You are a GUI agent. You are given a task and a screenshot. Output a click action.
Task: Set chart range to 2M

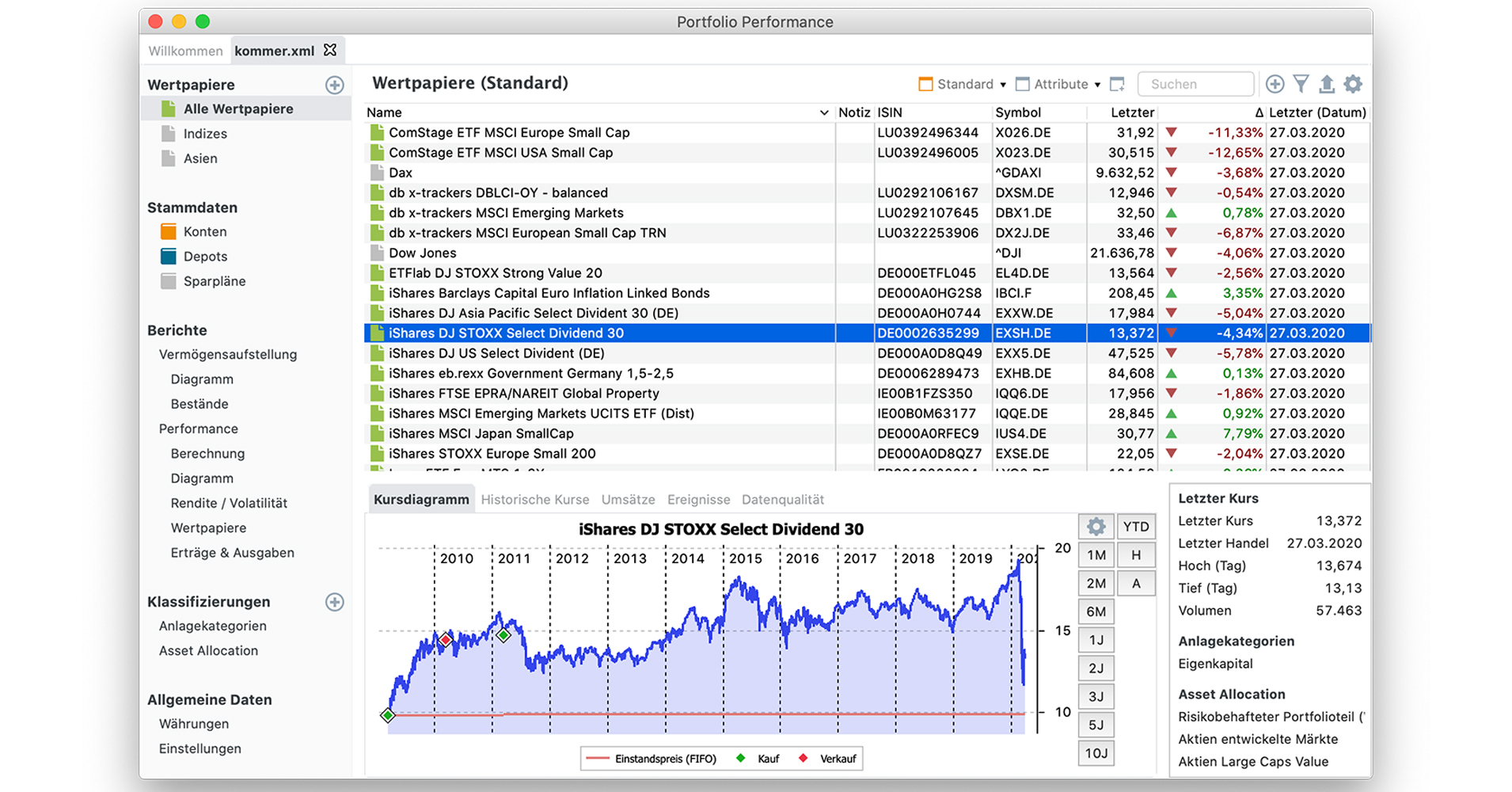coord(1096,584)
